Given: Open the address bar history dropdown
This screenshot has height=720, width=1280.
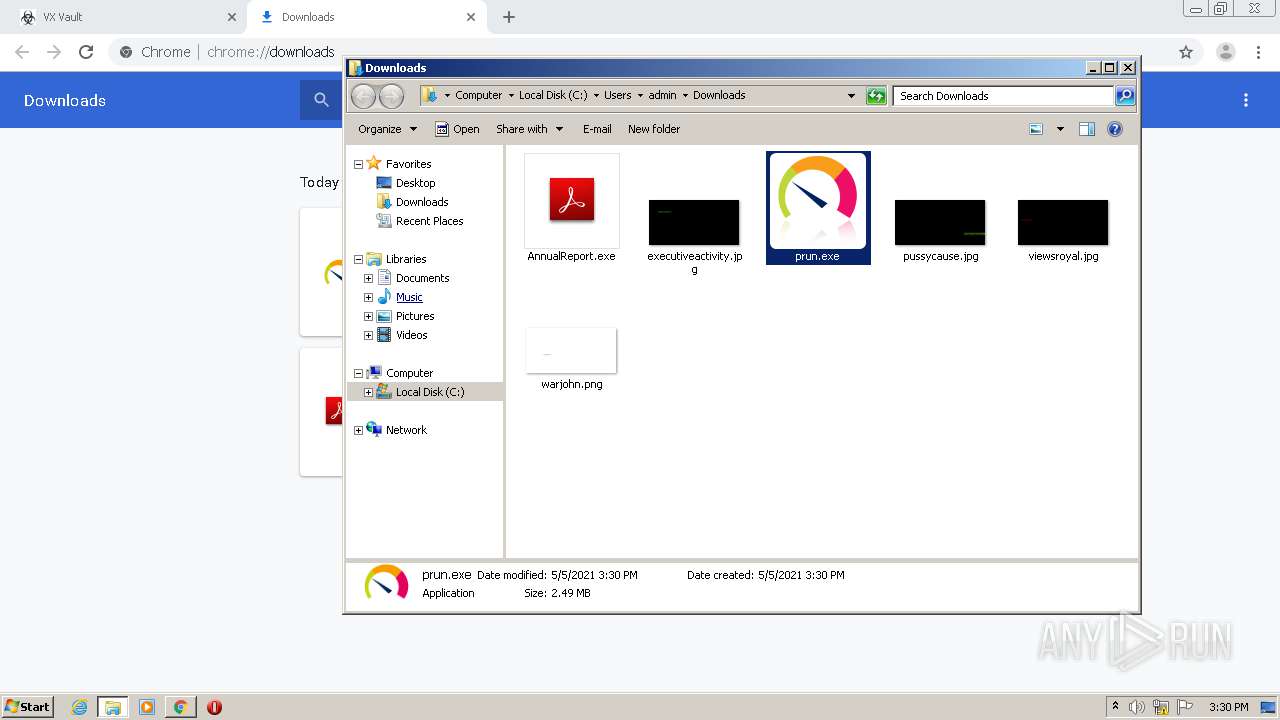Looking at the screenshot, I should click(851, 96).
